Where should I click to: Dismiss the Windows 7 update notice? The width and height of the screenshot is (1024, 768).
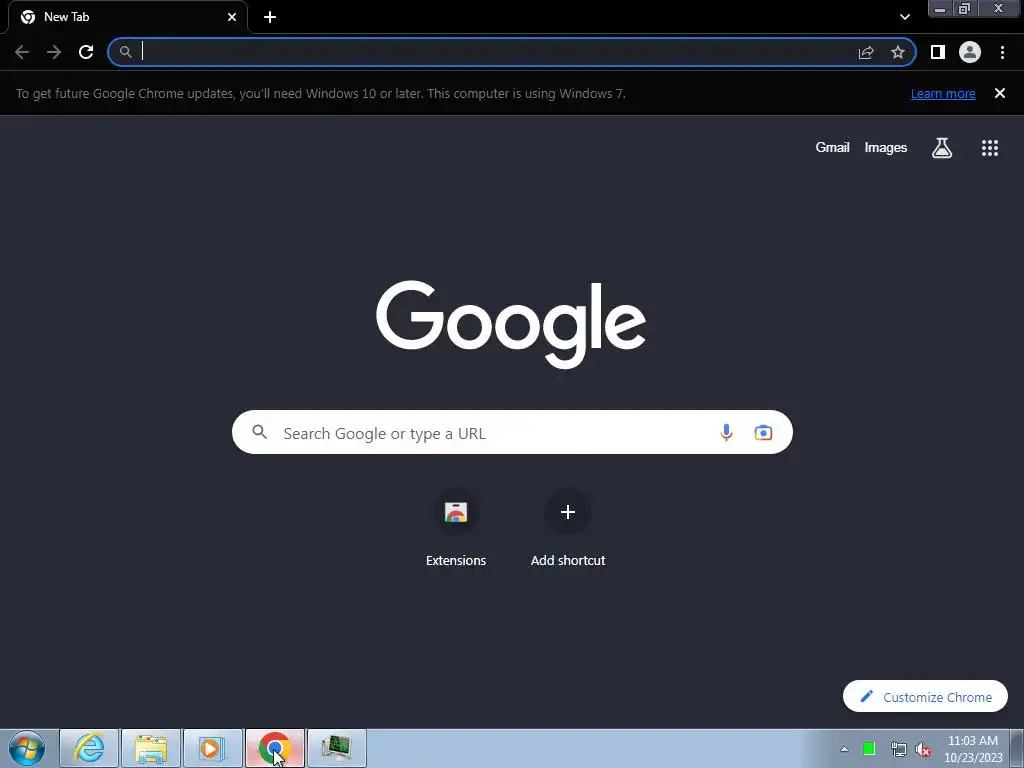coord(1000,93)
